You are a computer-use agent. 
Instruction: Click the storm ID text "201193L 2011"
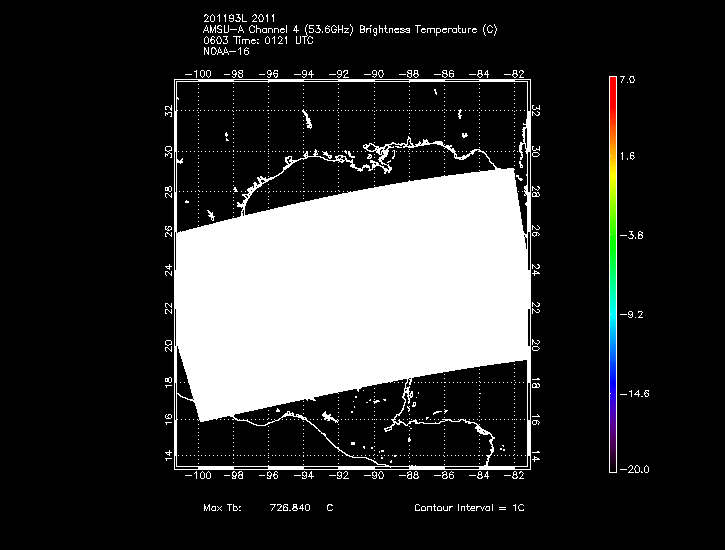tap(239, 18)
